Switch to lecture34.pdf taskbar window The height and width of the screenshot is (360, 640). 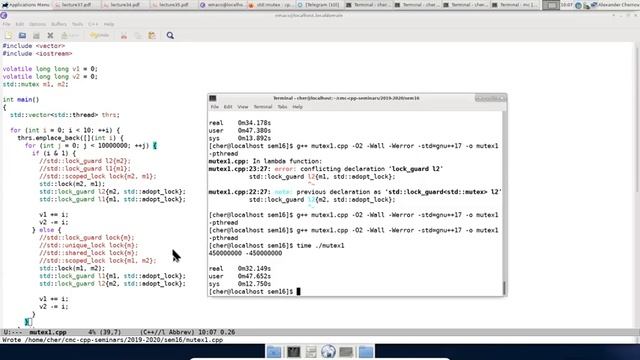125,5
